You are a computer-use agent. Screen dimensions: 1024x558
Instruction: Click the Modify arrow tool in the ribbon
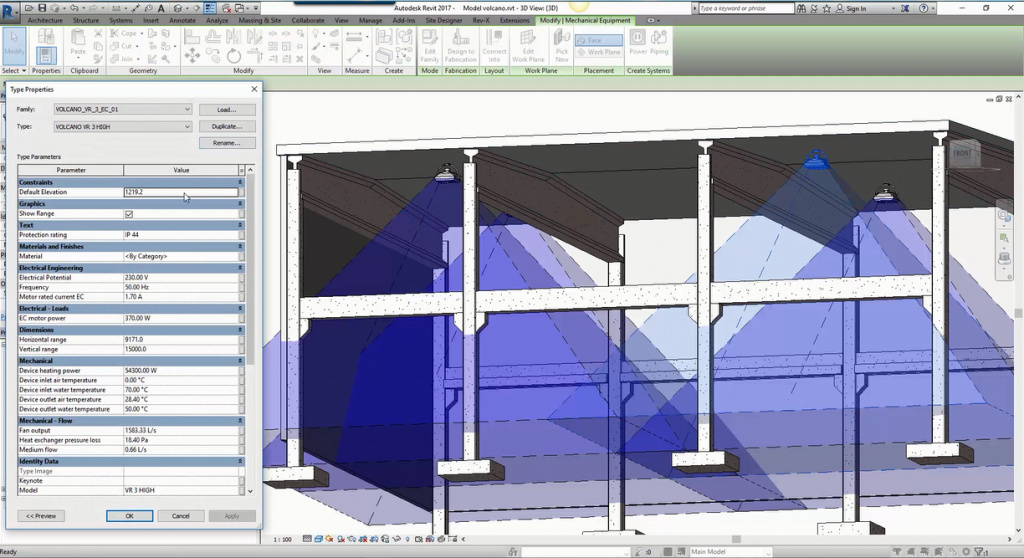(14, 46)
